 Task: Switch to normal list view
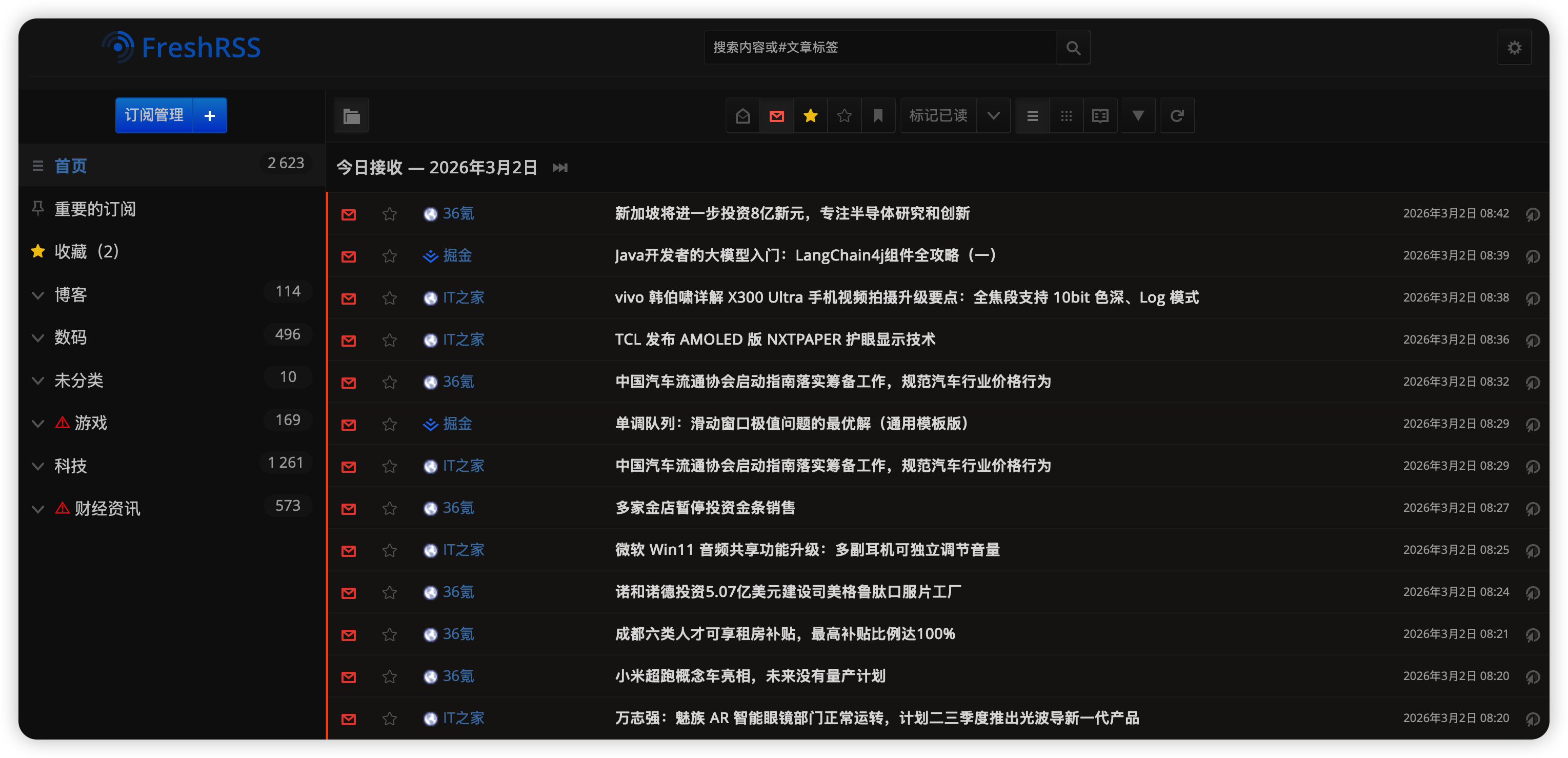[1032, 116]
